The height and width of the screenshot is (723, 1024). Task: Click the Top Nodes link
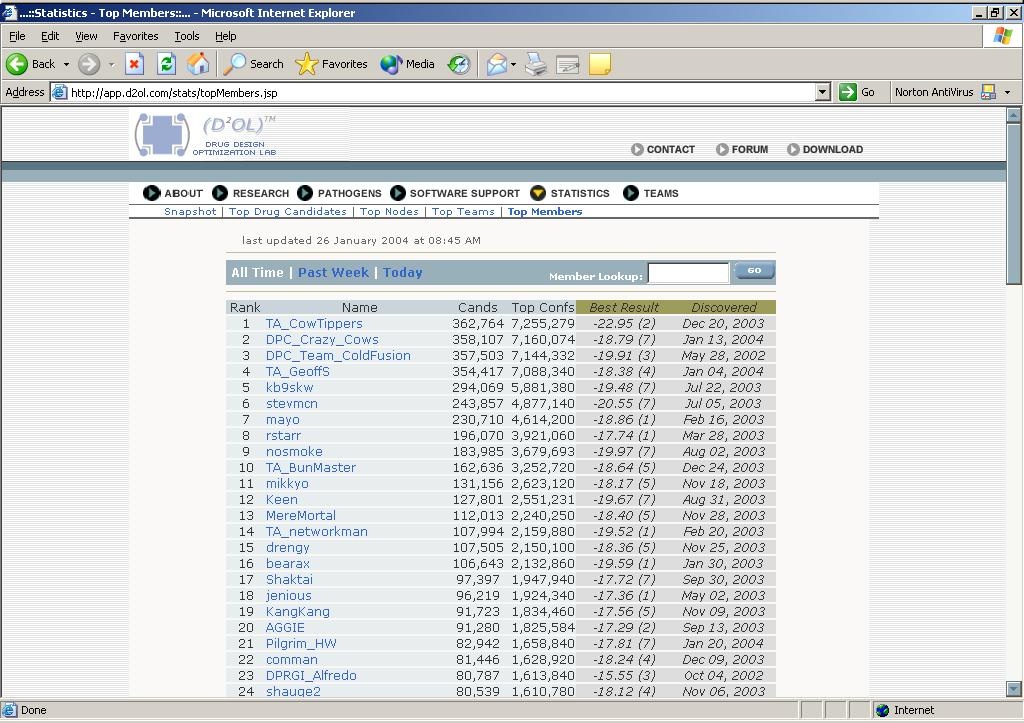[x=389, y=212]
